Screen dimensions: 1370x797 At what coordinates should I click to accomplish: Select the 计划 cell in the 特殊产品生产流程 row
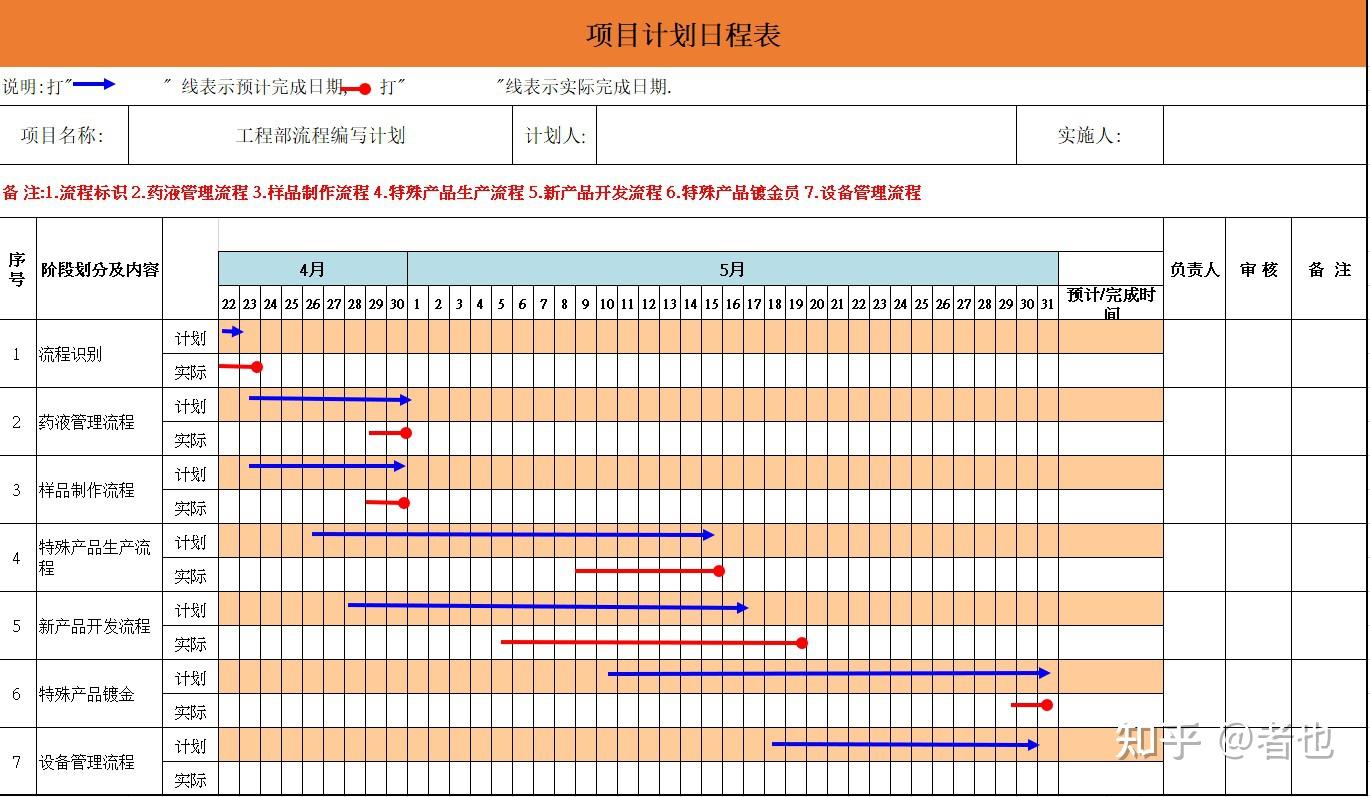191,541
